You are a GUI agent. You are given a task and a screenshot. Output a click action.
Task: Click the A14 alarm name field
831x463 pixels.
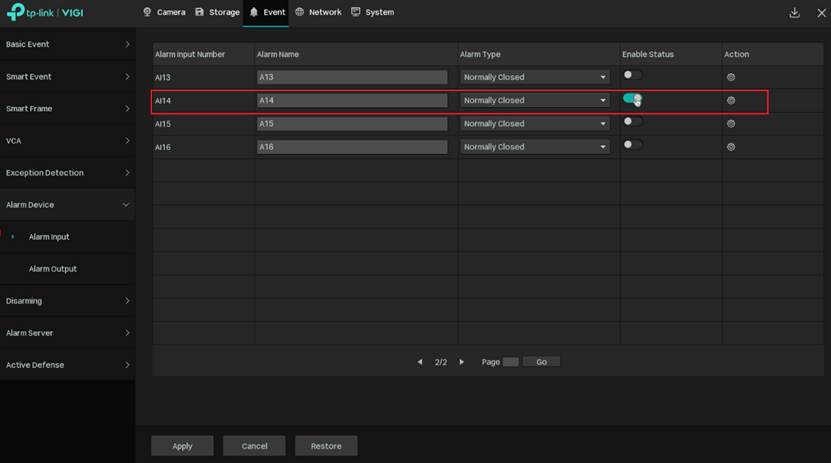click(x=351, y=100)
